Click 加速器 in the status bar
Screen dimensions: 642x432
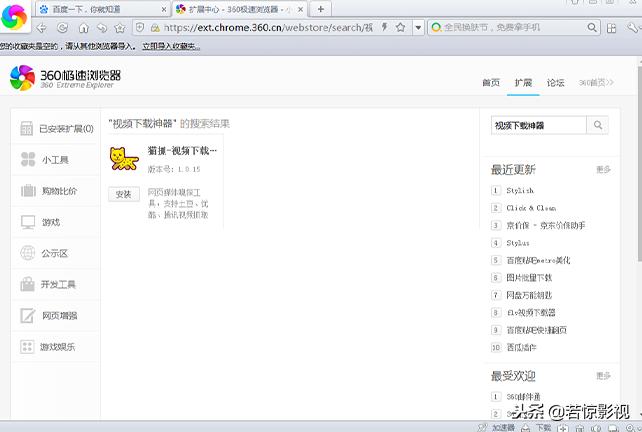point(504,427)
